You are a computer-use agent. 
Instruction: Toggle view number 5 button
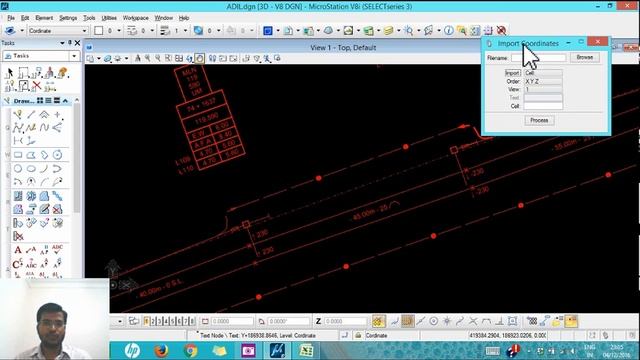coord(173,321)
